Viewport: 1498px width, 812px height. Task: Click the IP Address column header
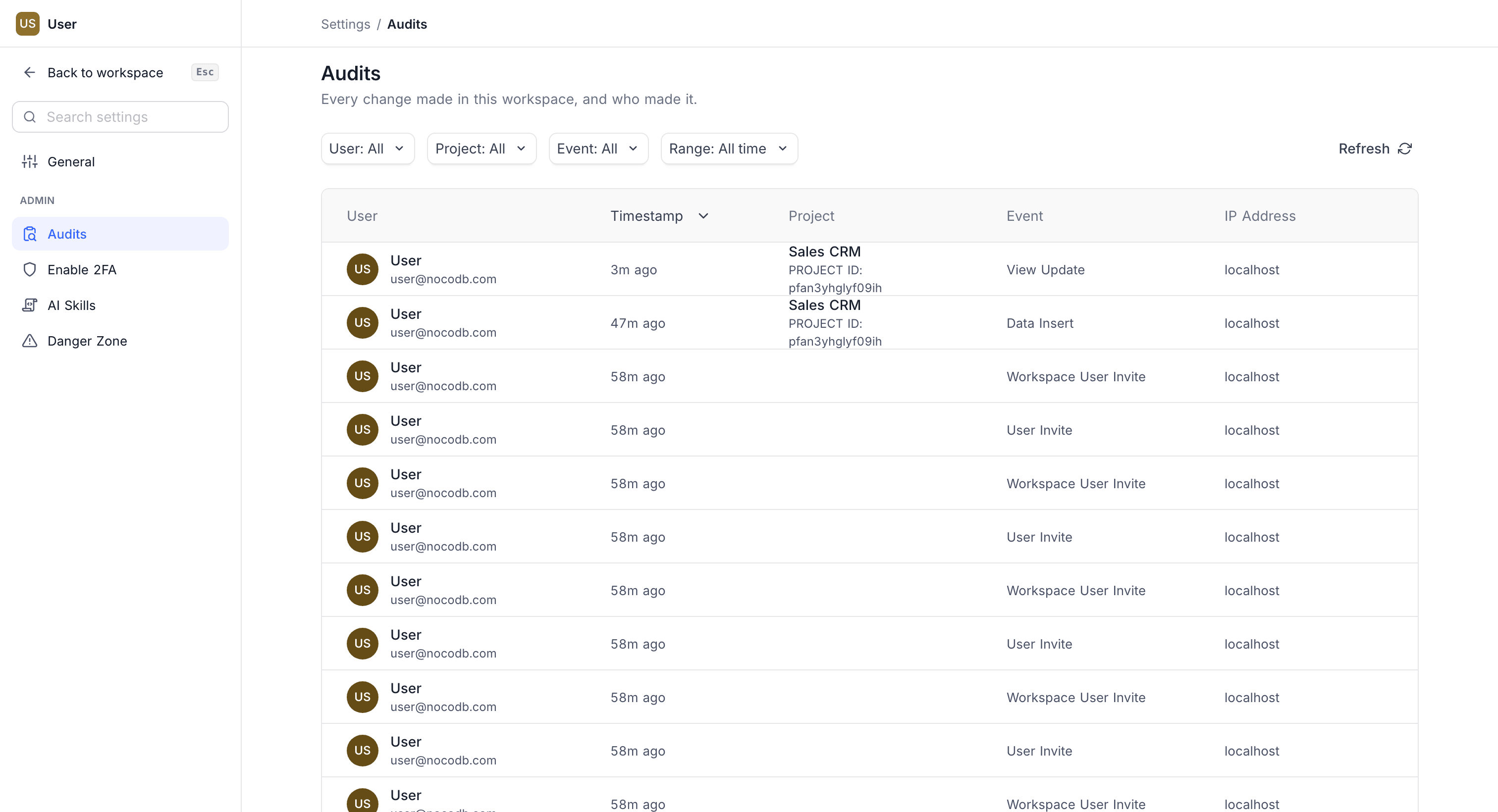[x=1260, y=216]
